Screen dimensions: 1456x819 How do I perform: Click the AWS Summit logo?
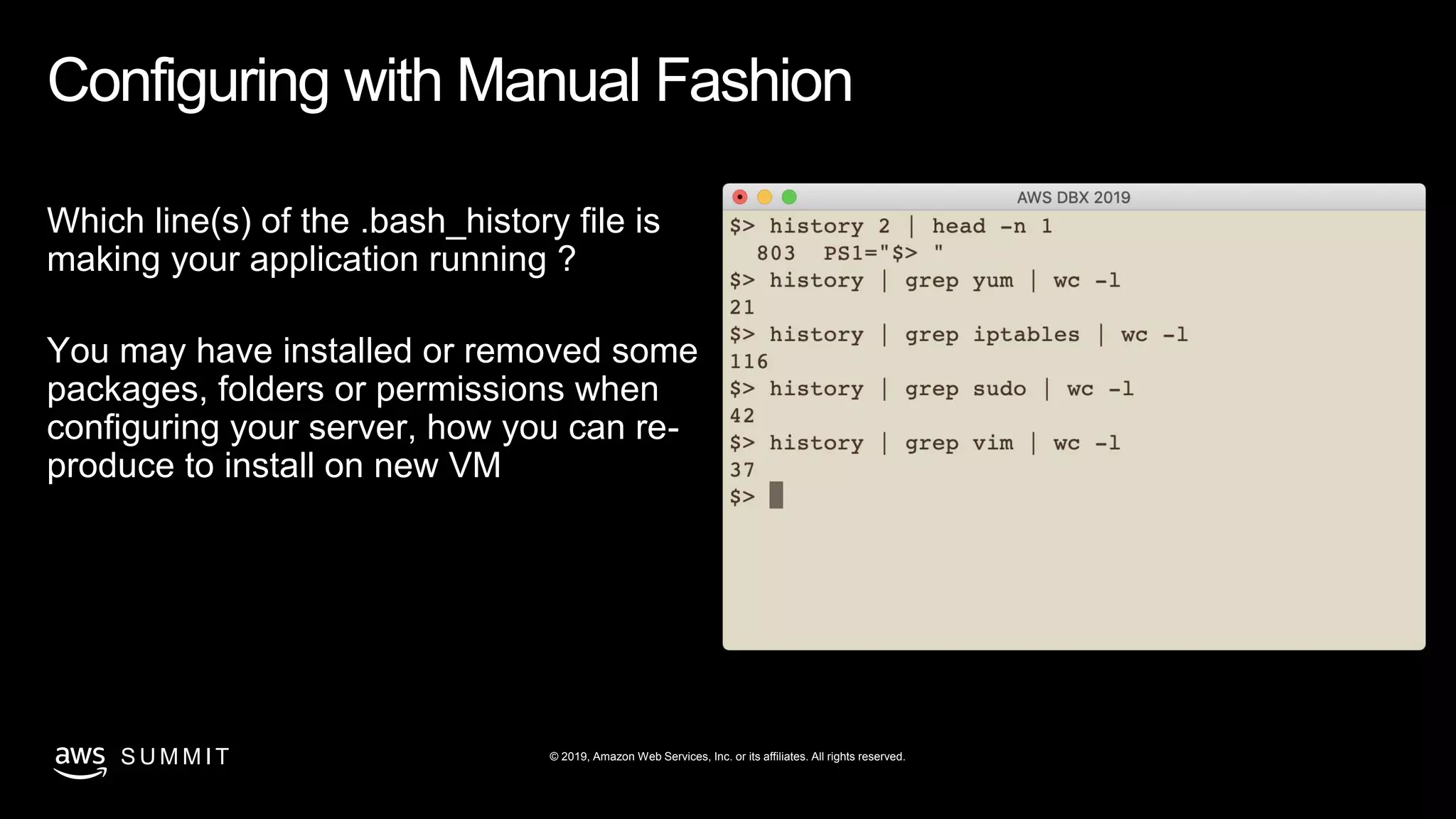click(141, 761)
